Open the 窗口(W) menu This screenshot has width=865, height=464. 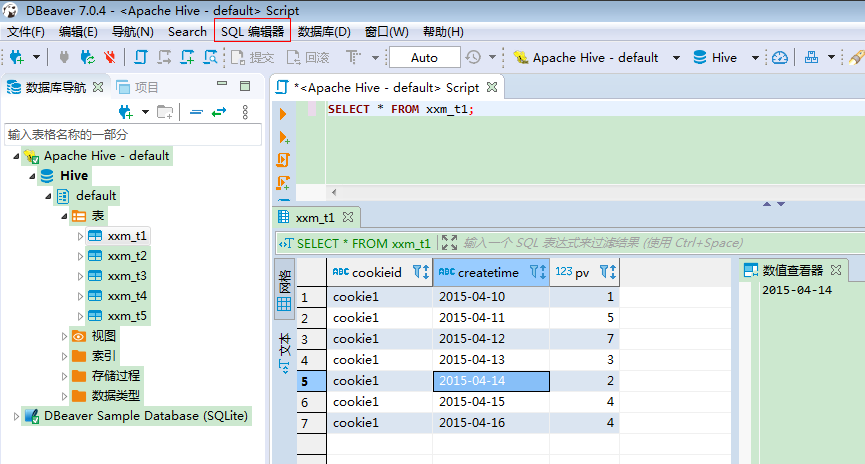[387, 31]
